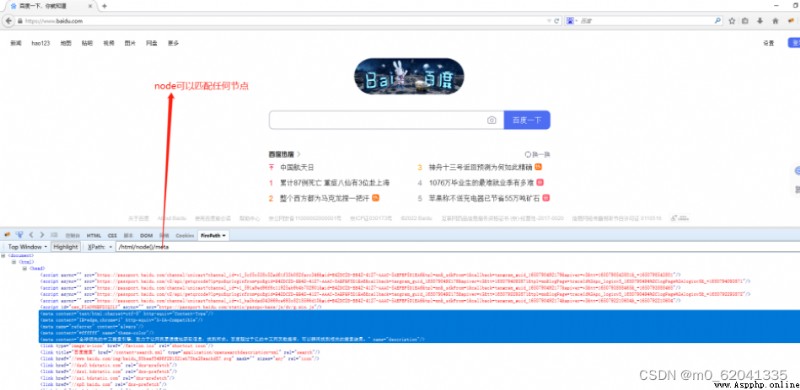Click the camera image-search icon in search box
This screenshot has height=390, width=800.
(491, 120)
